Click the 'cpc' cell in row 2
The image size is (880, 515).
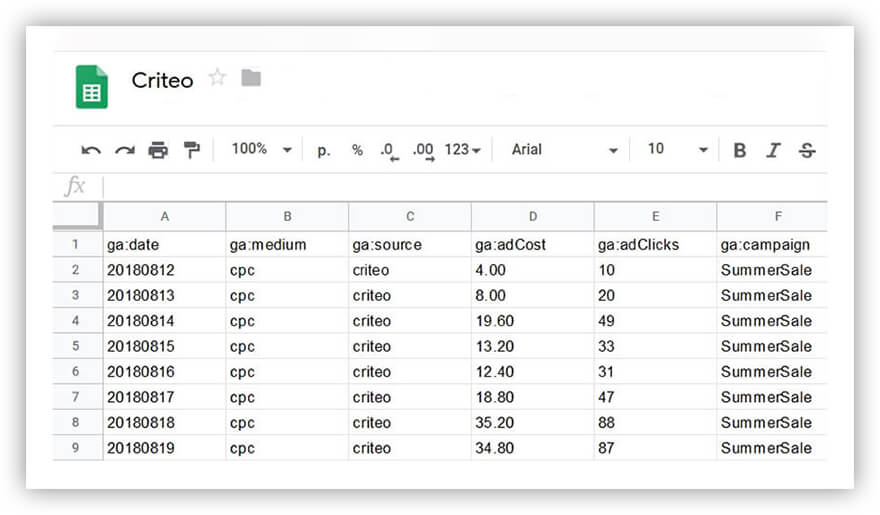click(x=287, y=270)
